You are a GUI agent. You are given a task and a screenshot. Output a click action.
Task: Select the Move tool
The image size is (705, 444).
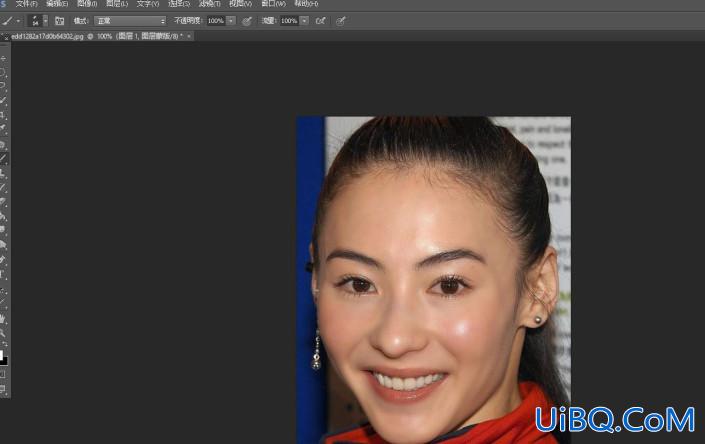coord(3,58)
